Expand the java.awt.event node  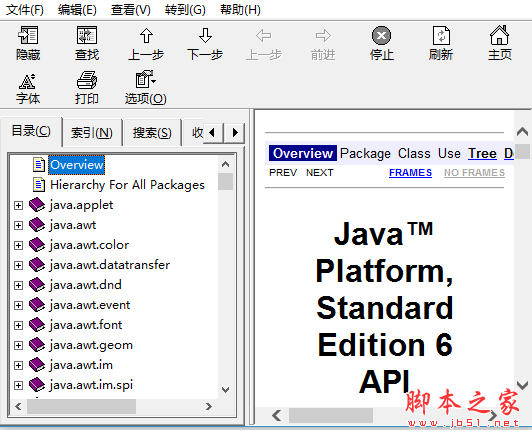click(x=18, y=305)
